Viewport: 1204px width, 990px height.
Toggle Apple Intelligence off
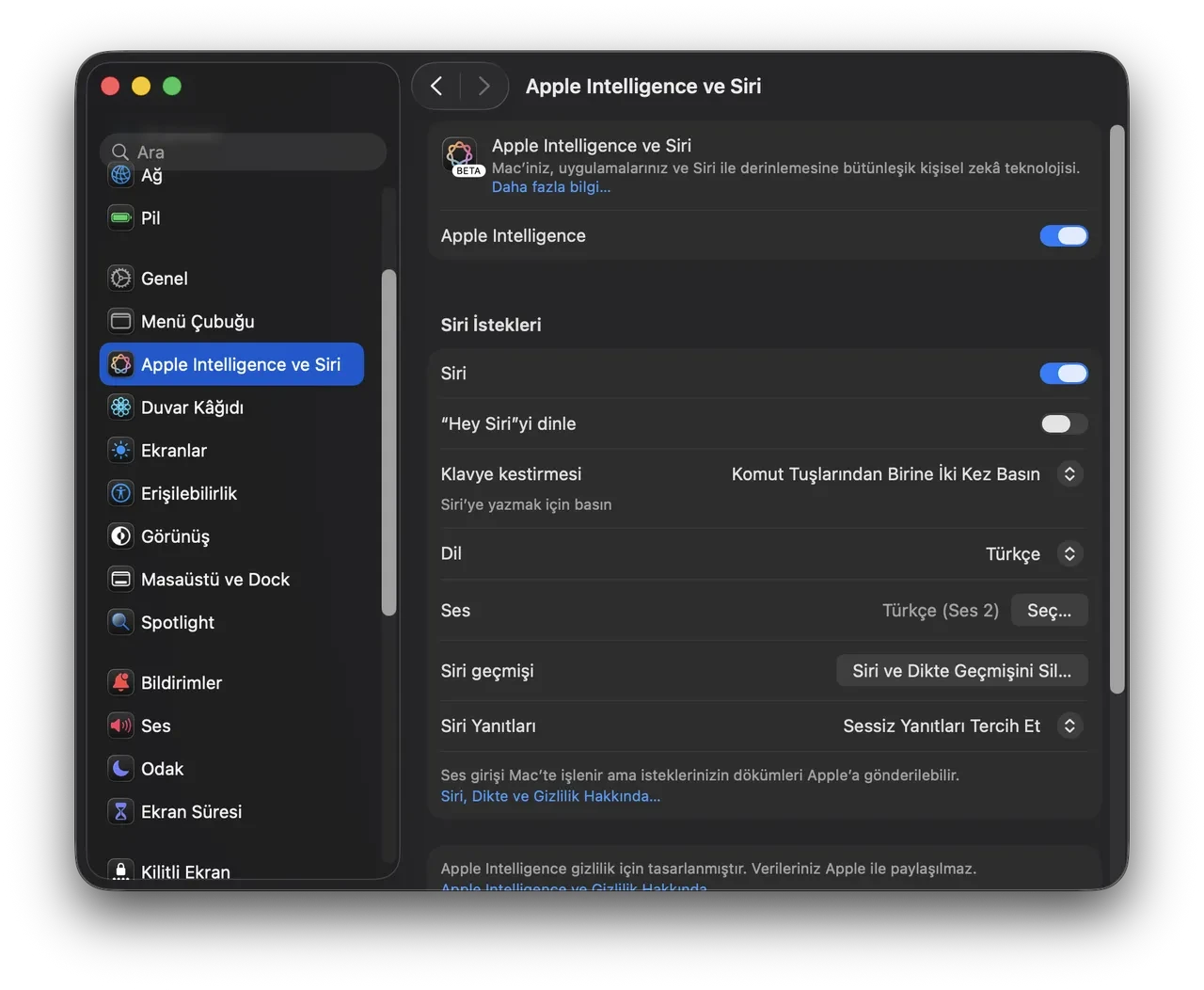point(1064,235)
